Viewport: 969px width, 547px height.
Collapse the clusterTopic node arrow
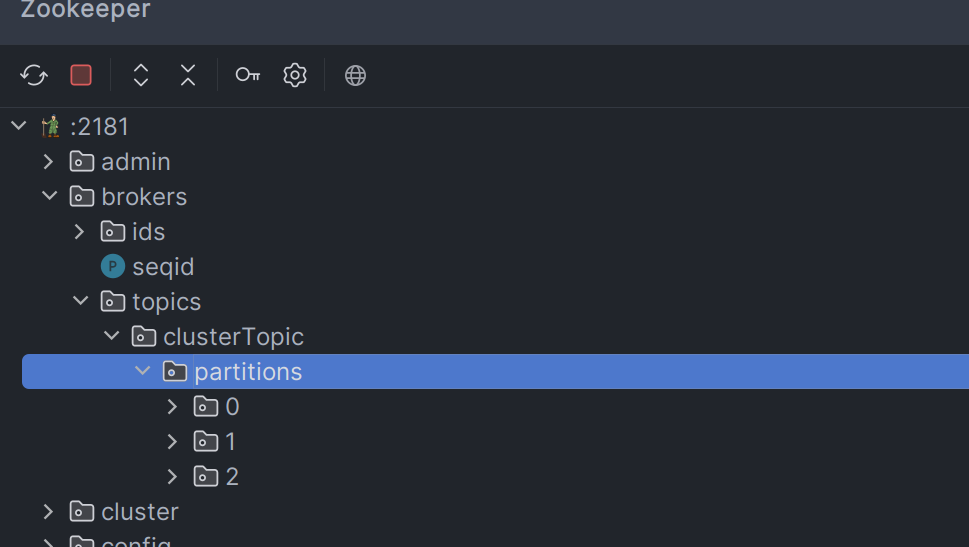point(112,336)
